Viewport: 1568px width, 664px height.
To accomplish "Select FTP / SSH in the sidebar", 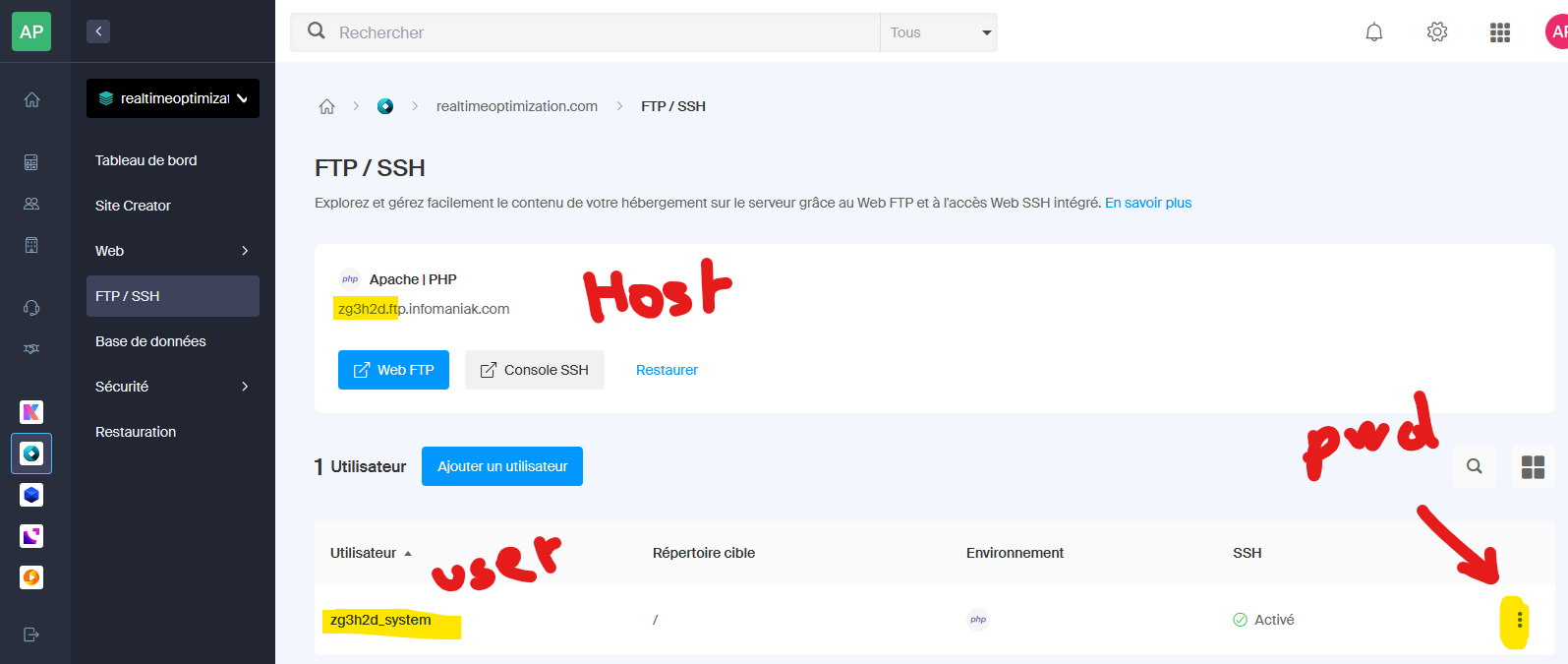I will pos(173,296).
